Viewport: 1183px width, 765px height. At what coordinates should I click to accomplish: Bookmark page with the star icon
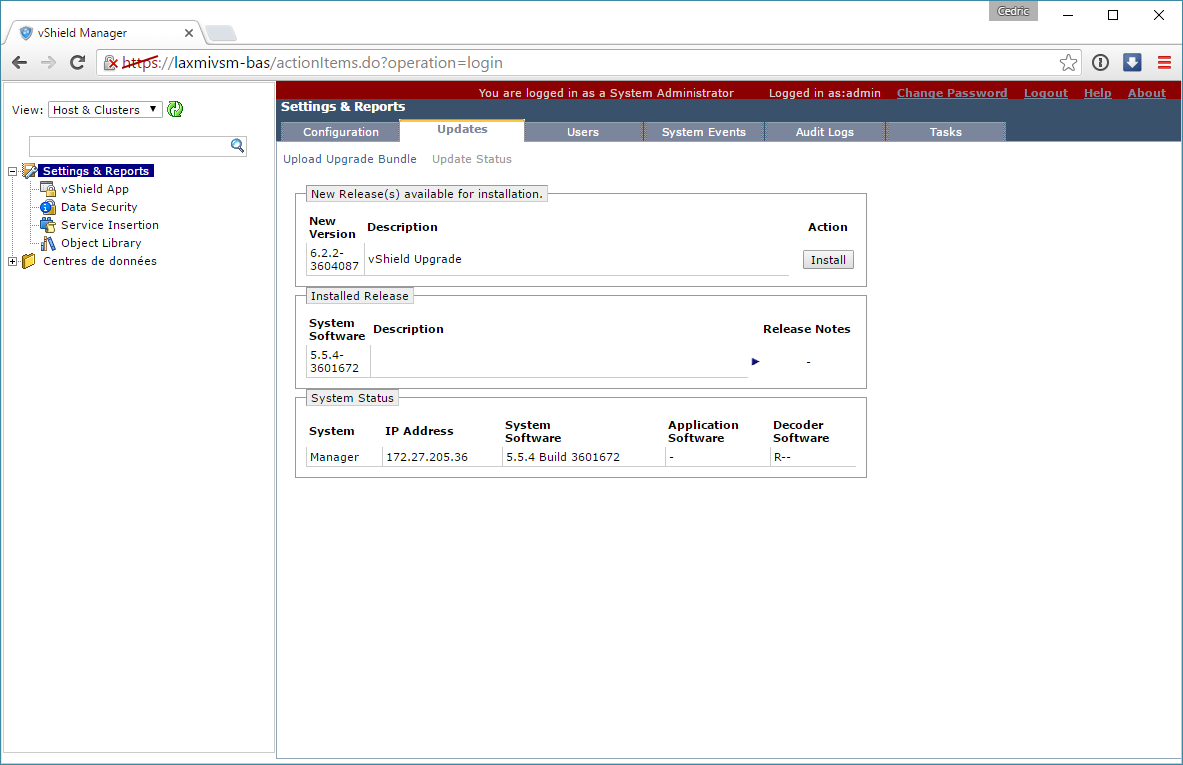tap(1068, 63)
